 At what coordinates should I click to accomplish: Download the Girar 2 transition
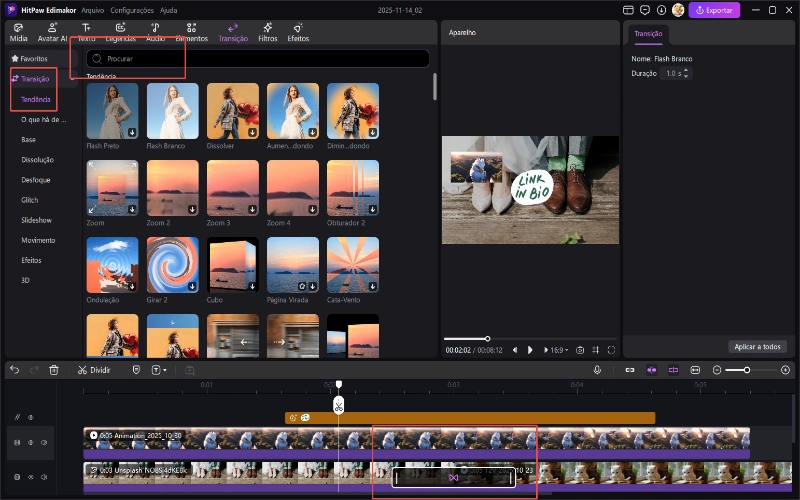[x=192, y=286]
